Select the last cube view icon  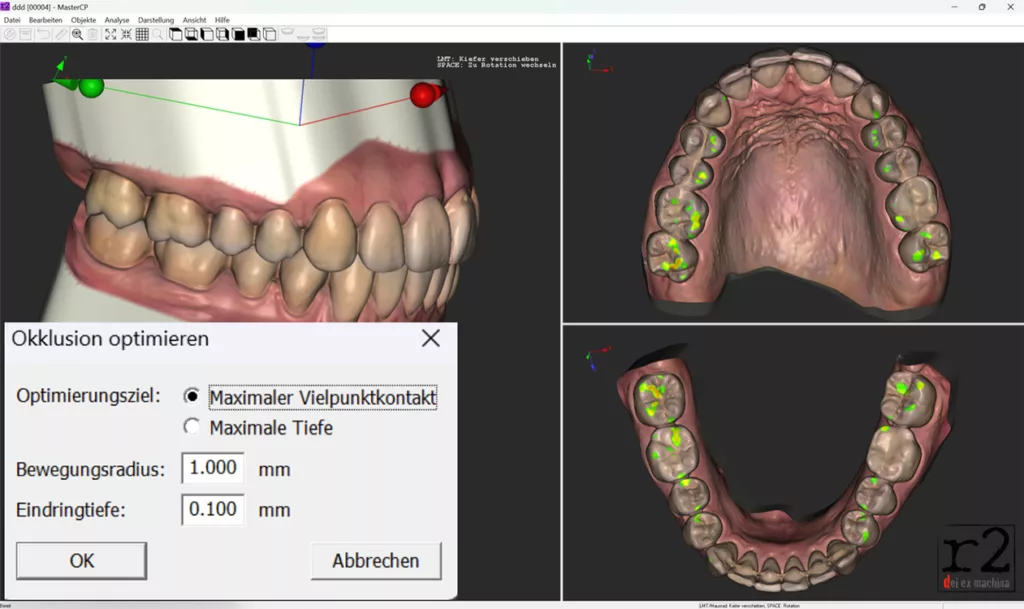click(269, 34)
